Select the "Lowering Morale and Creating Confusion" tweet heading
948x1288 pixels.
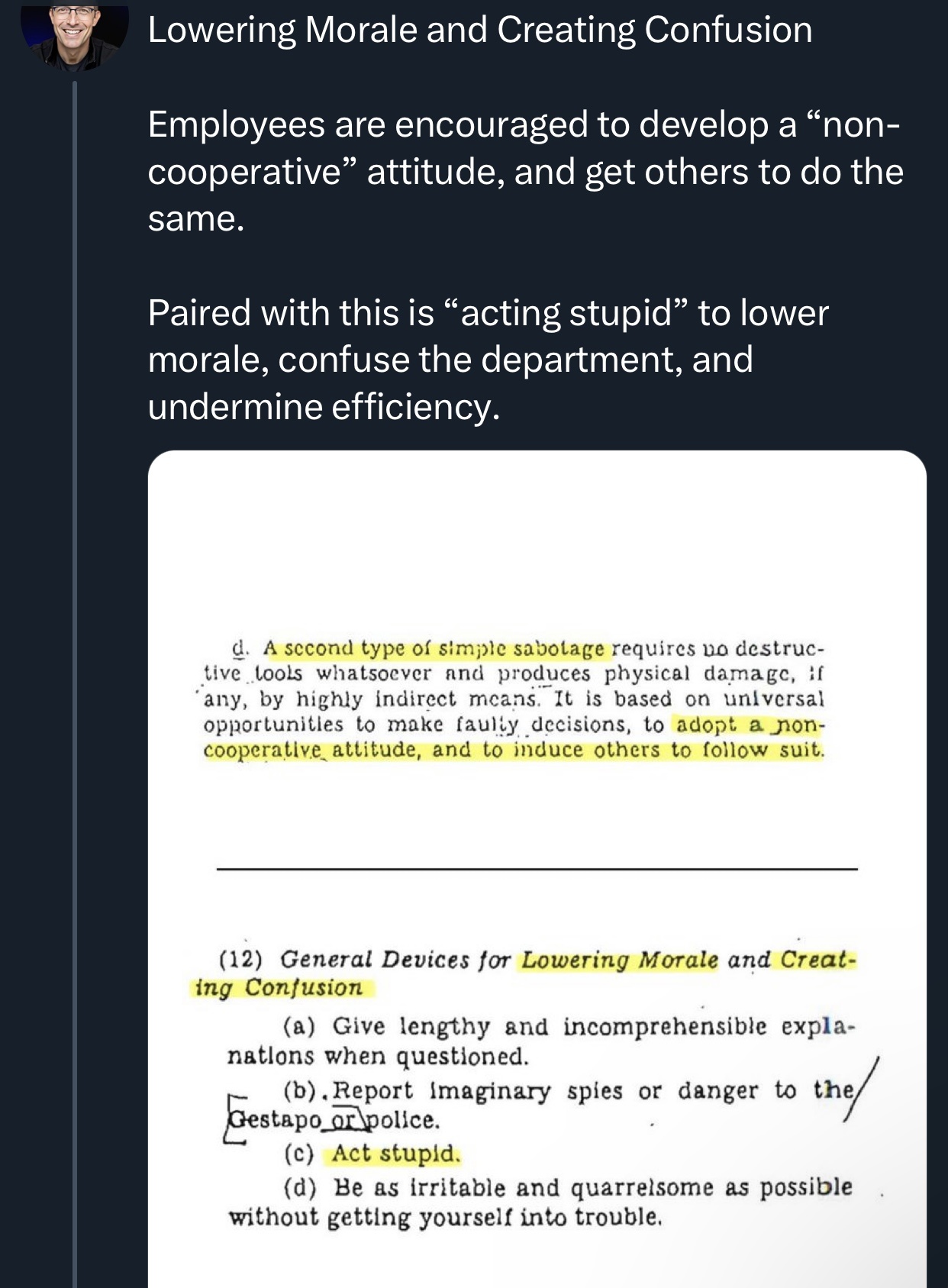click(480, 30)
